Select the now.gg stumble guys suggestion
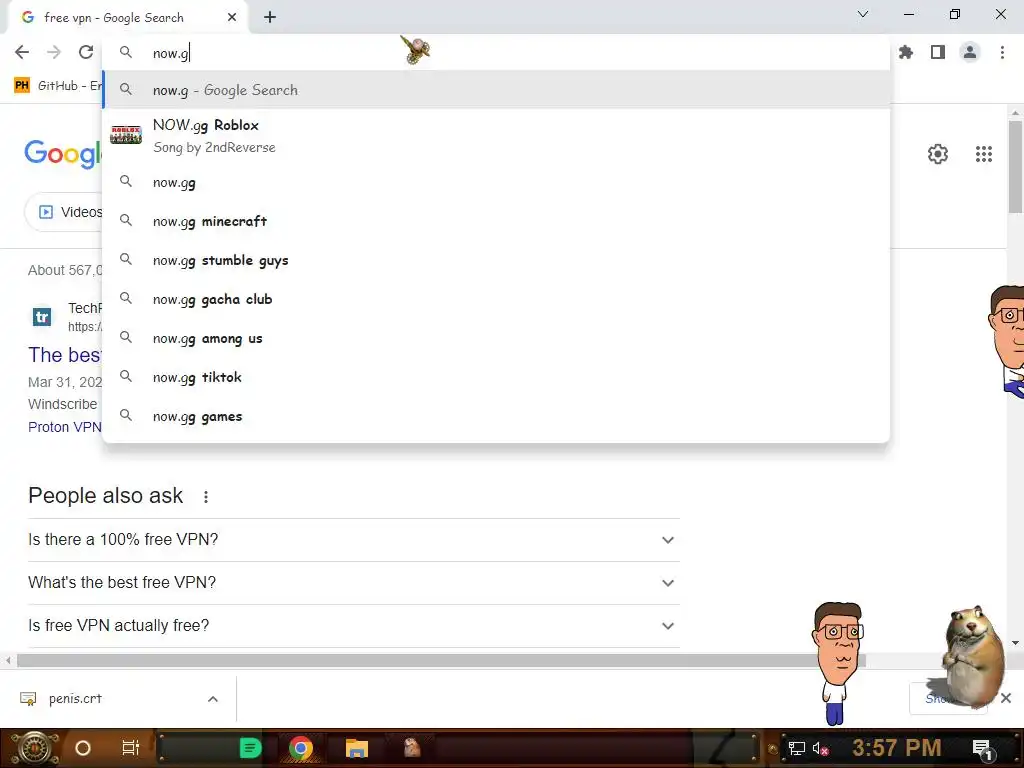This screenshot has height=768, width=1024. point(496,261)
